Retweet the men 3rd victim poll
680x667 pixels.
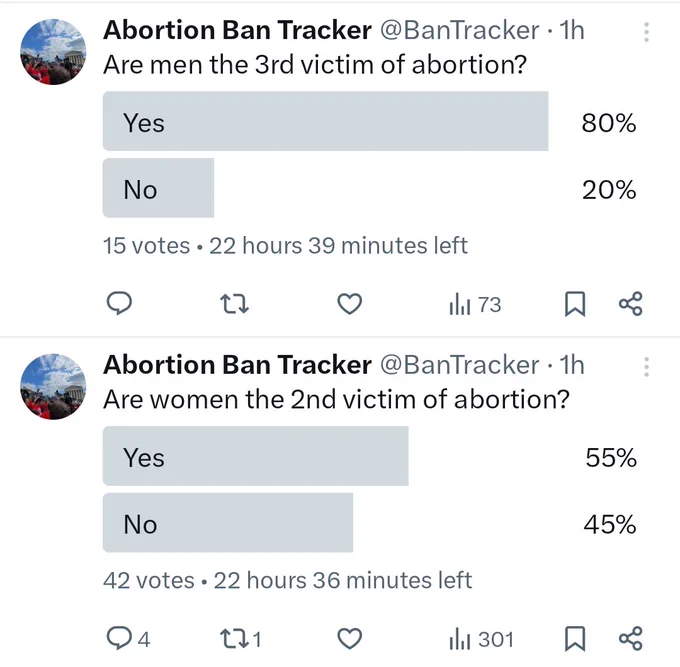pyautogui.click(x=234, y=304)
